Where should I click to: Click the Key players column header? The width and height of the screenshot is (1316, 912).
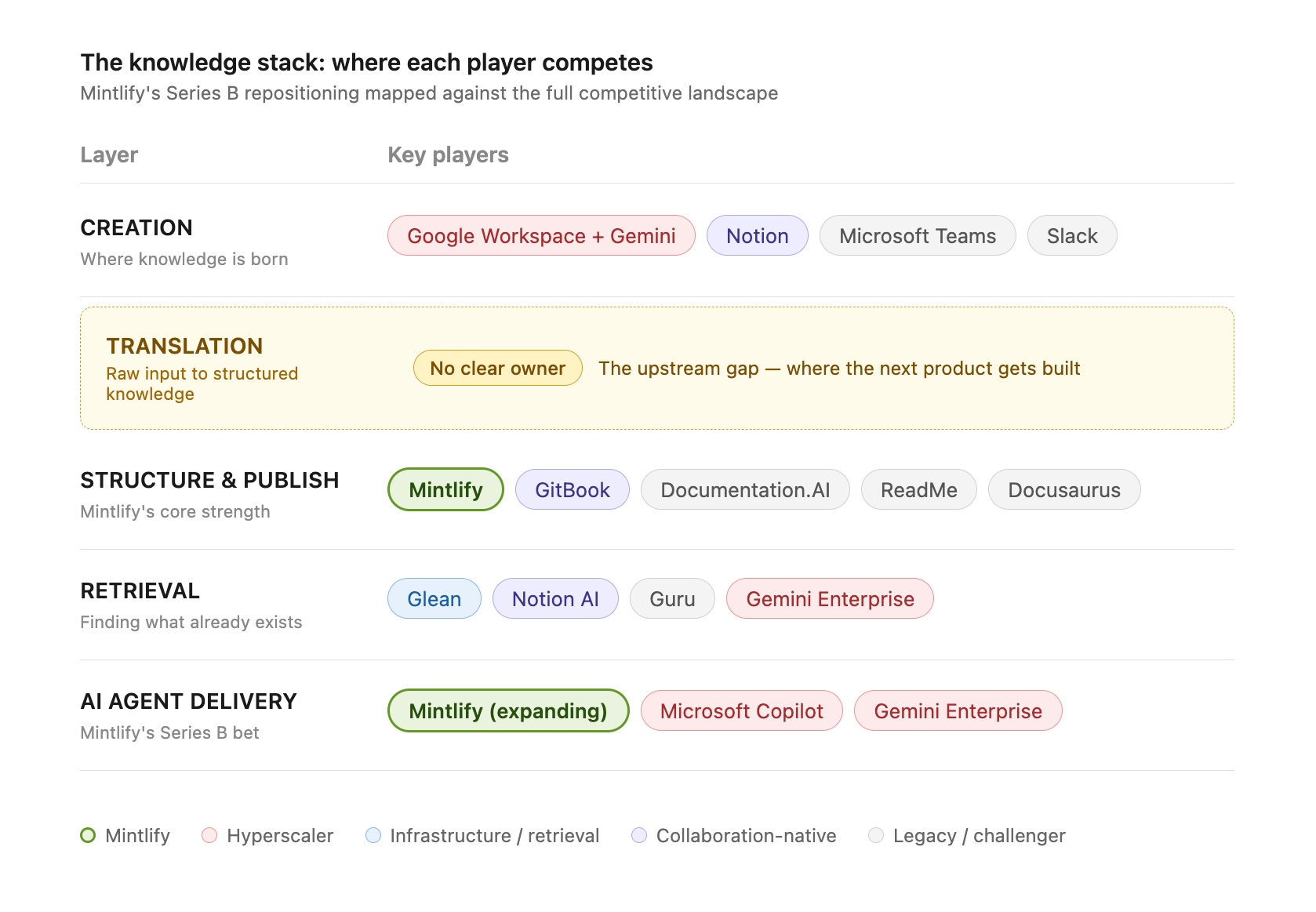(x=448, y=154)
